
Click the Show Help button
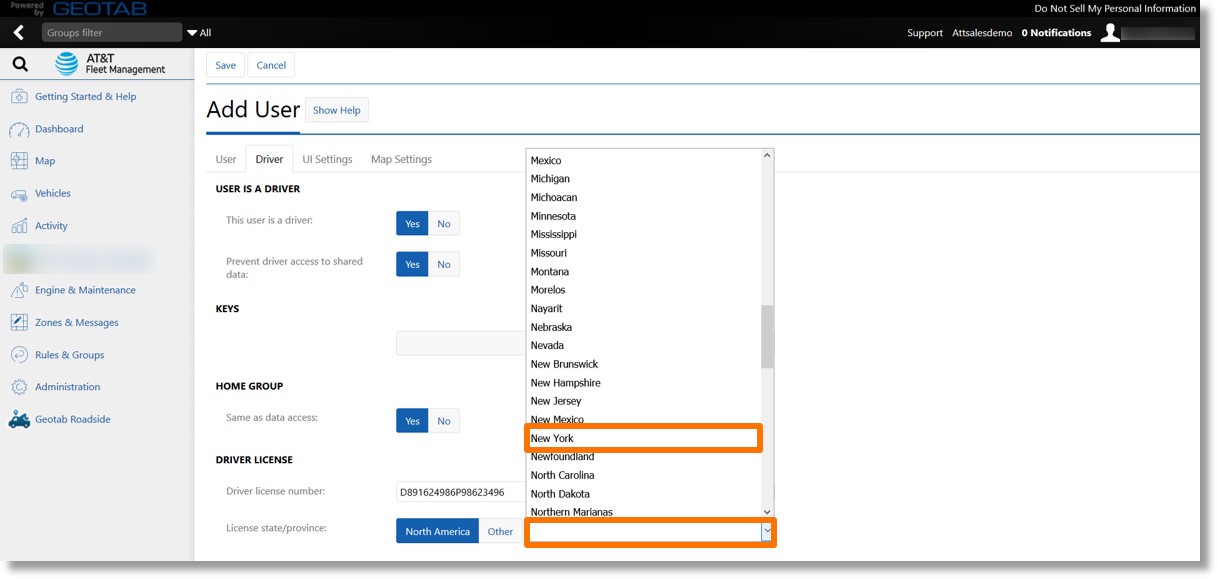(x=337, y=110)
